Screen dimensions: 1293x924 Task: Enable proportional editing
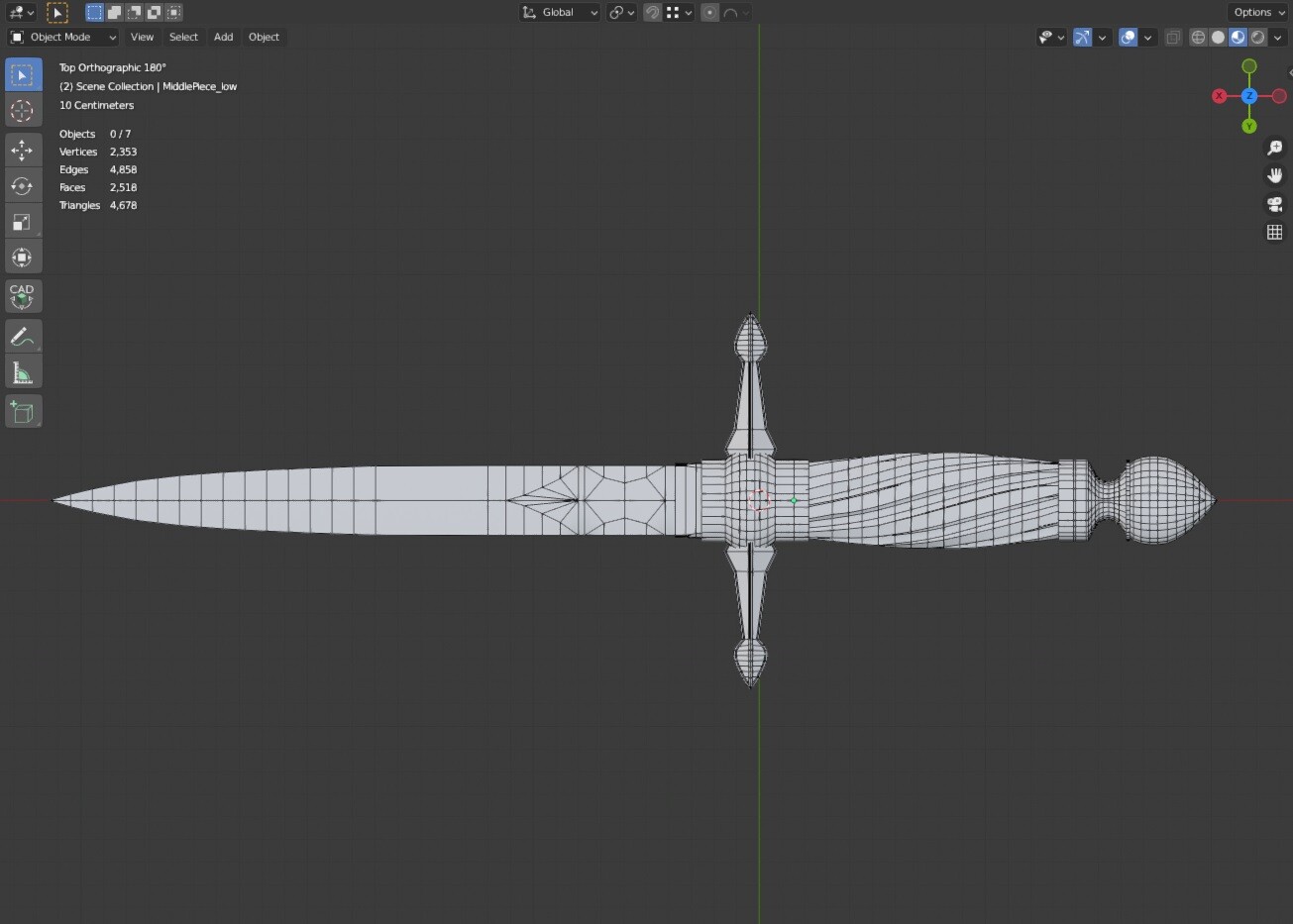[711, 12]
